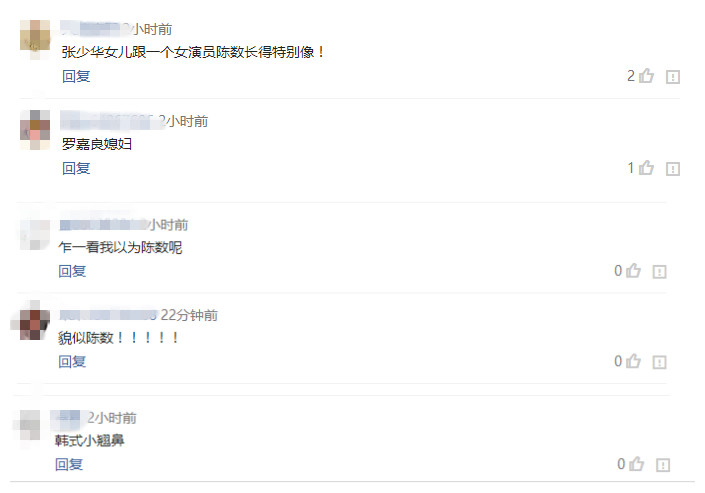Report the 乍一看我以为陈数呢 comment
This screenshot has width=705, height=493.
(660, 272)
